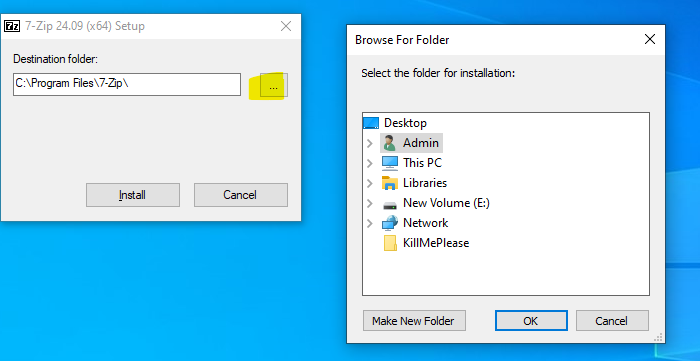Select the Admin folder label
700x361 pixels.
tap(421, 143)
